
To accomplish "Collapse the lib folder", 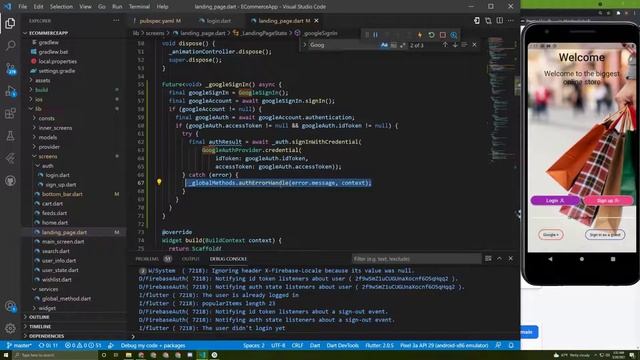I will (x=38, y=109).
